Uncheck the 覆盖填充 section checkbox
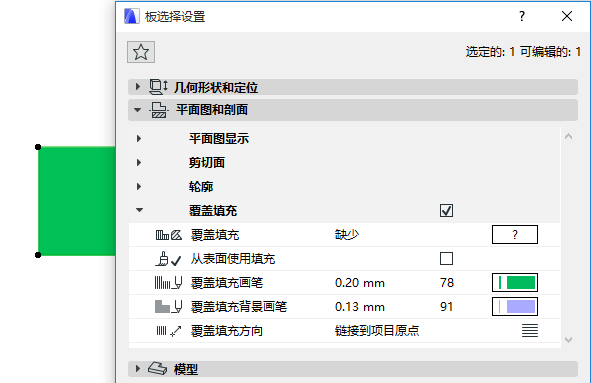The height and width of the screenshot is (383, 591). [x=446, y=210]
